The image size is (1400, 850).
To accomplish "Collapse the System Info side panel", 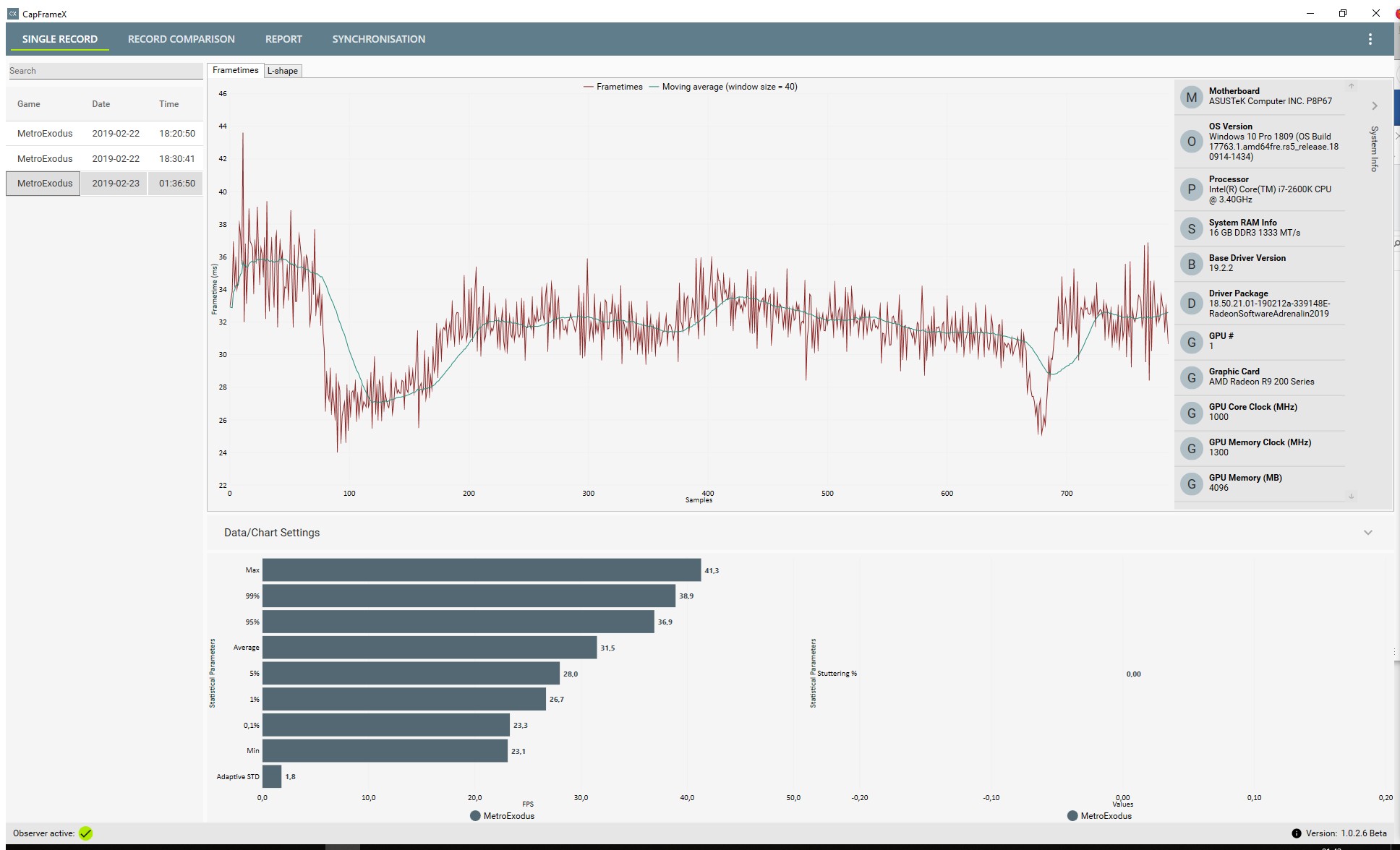I will pos(1374,106).
